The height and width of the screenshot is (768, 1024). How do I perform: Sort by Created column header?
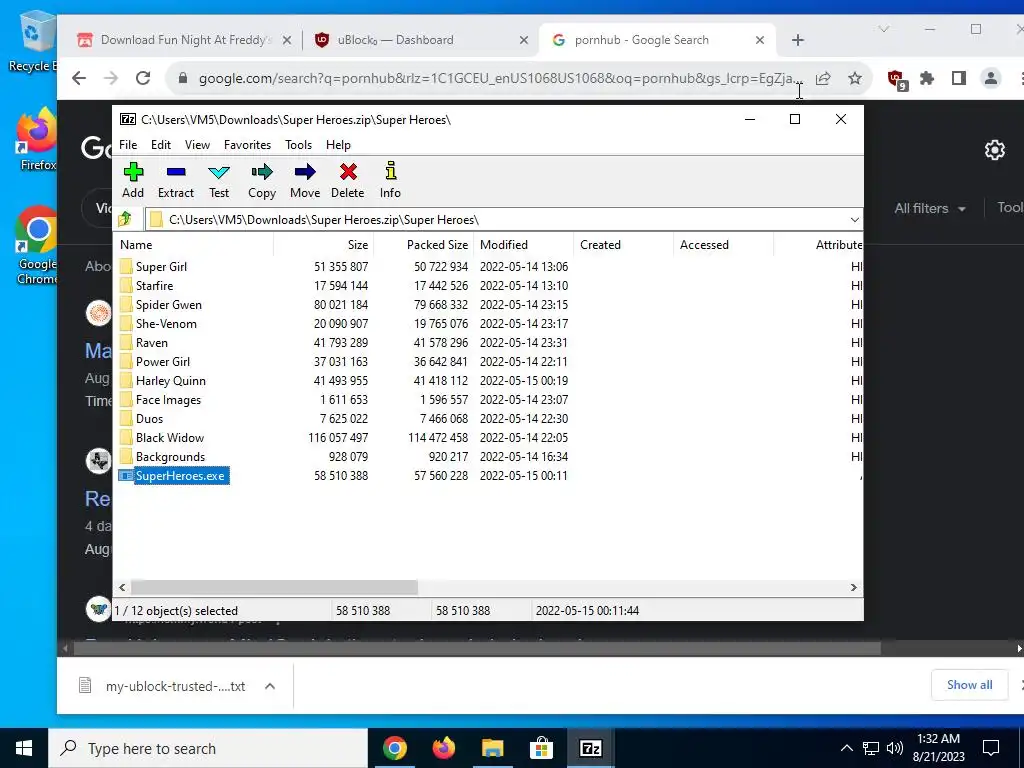pos(624,245)
